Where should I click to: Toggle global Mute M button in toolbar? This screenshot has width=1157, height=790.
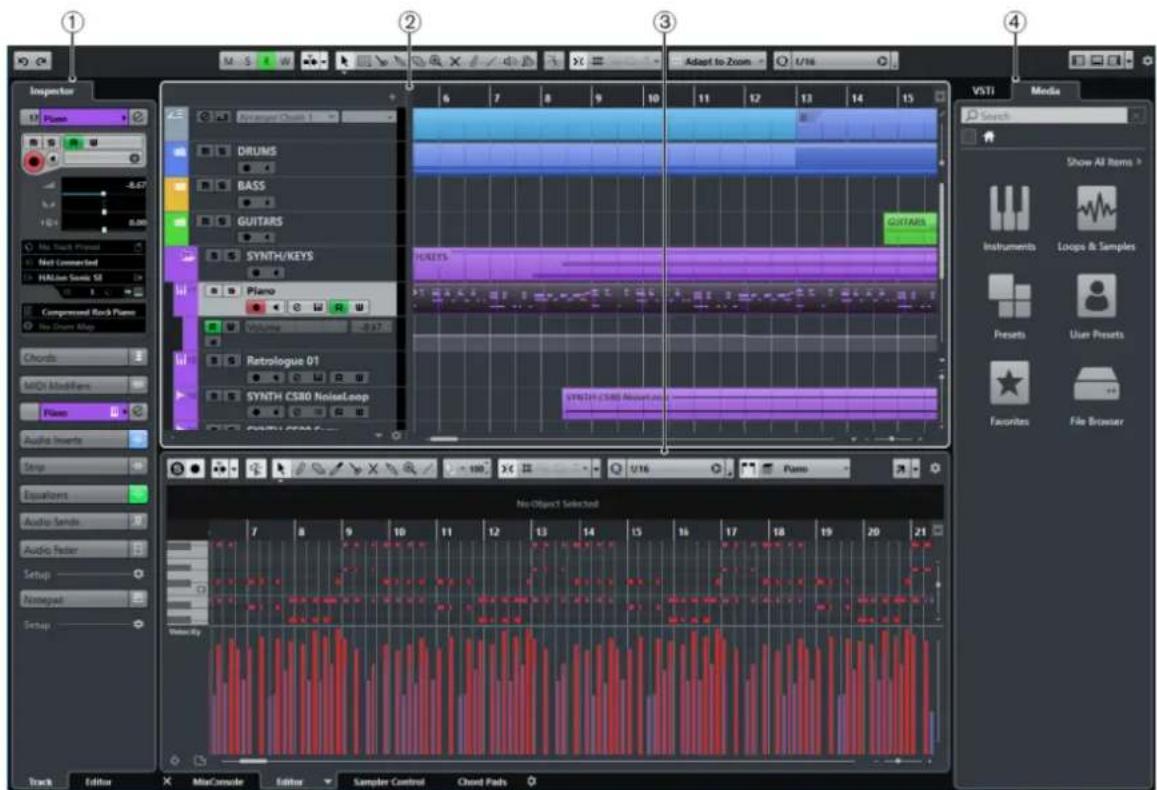pyautogui.click(x=228, y=61)
